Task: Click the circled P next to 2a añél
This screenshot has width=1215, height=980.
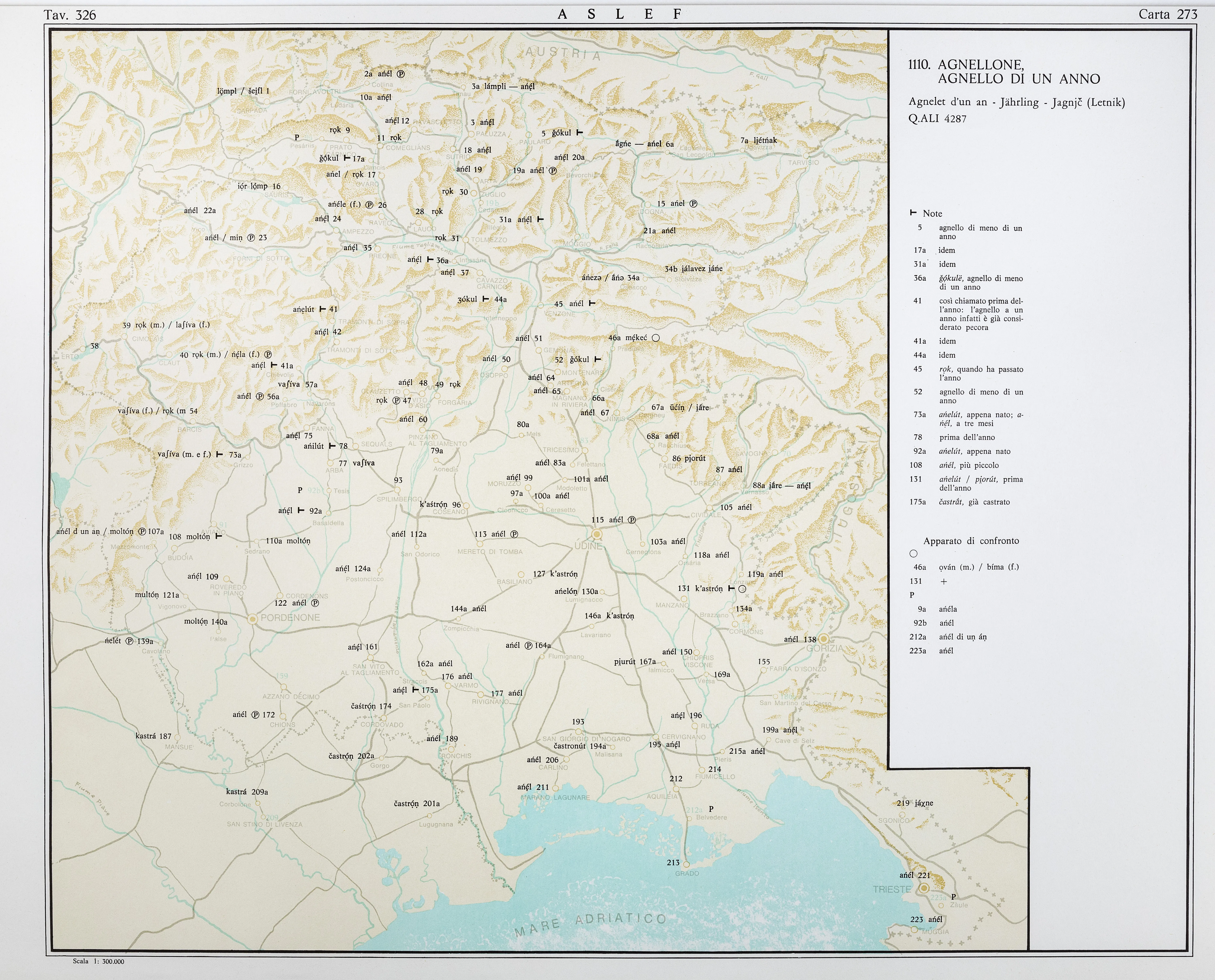Action: [401, 74]
